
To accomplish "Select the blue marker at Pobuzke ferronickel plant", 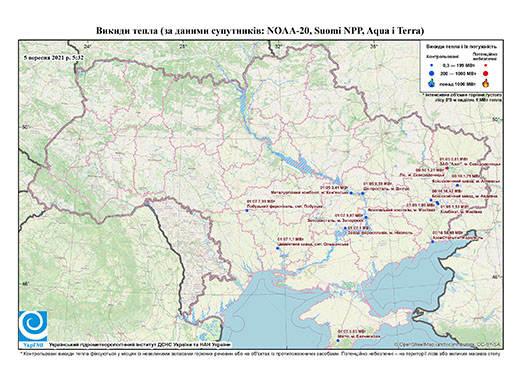I will pos(247,210).
